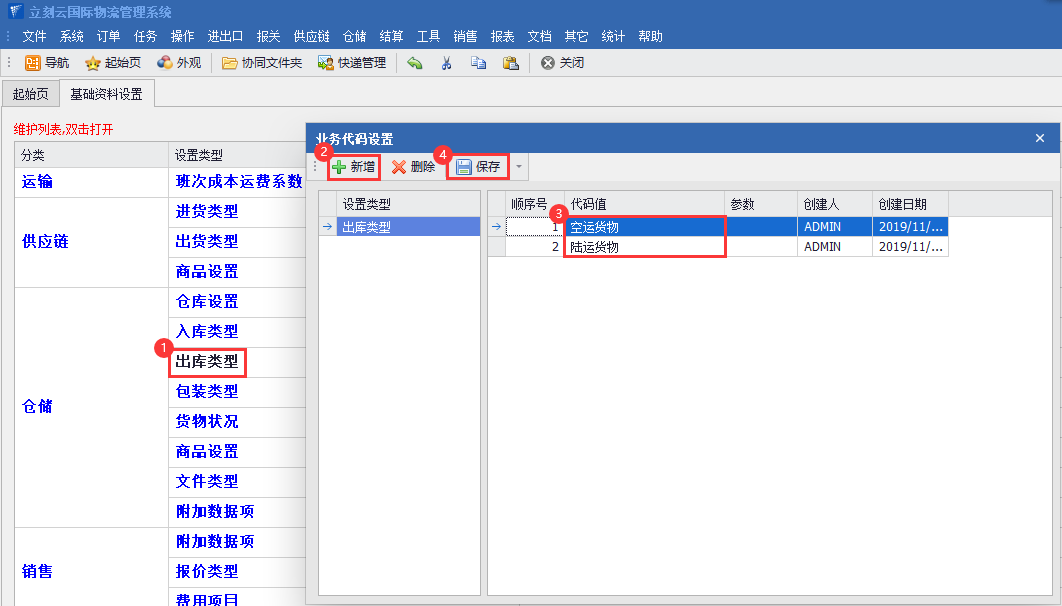Open the 起始页 star toolbar button
The image size is (1062, 606).
click(x=112, y=63)
